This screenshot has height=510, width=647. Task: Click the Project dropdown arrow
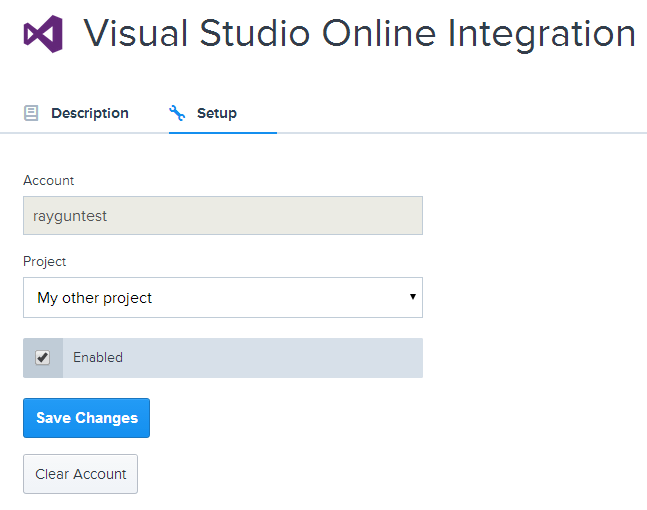tap(413, 297)
